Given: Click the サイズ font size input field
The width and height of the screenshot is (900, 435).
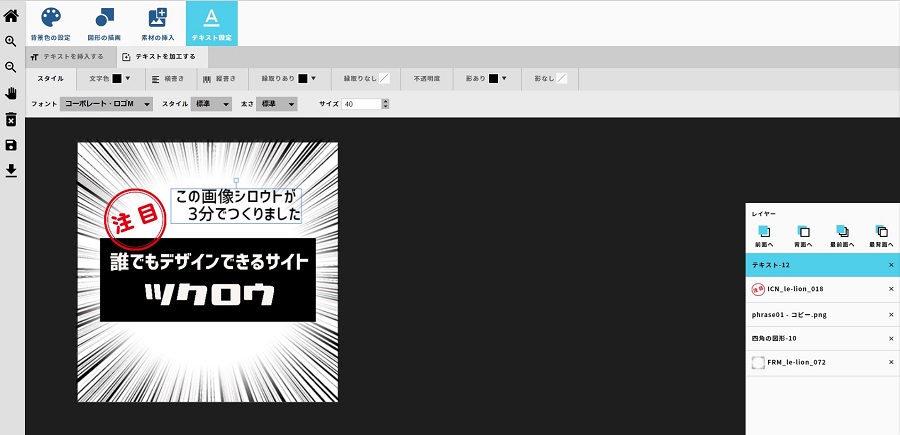Looking at the screenshot, I should (x=360, y=104).
